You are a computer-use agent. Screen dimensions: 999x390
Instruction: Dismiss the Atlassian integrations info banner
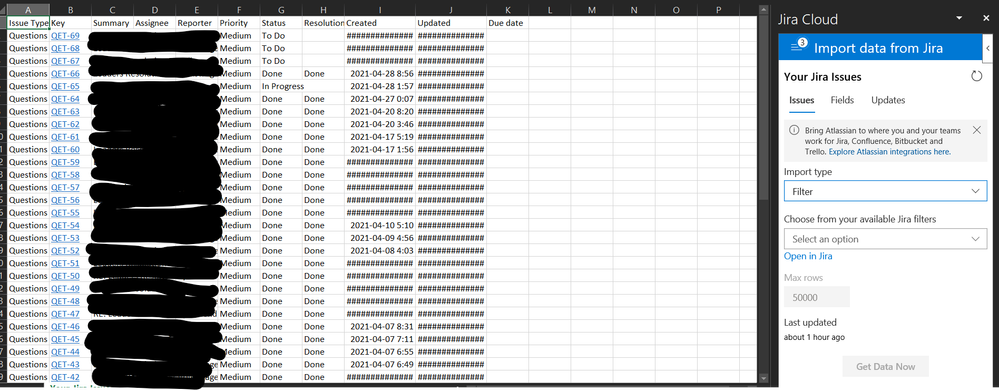pos(977,130)
